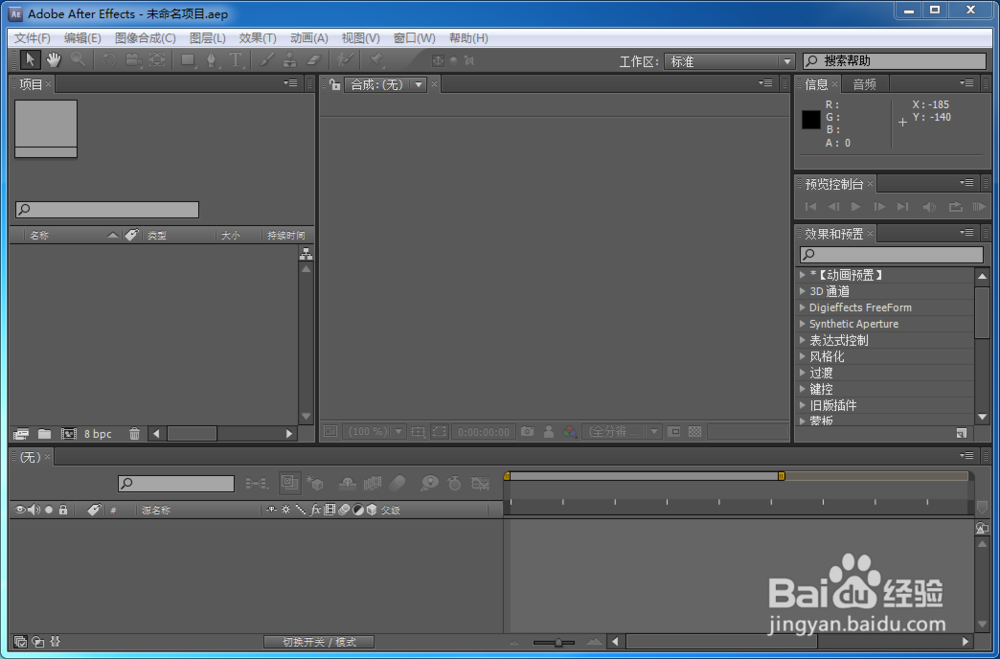The height and width of the screenshot is (659, 1000).
Task: Click the composition mini-flowchart icon in timeline
Action: click(x=256, y=484)
